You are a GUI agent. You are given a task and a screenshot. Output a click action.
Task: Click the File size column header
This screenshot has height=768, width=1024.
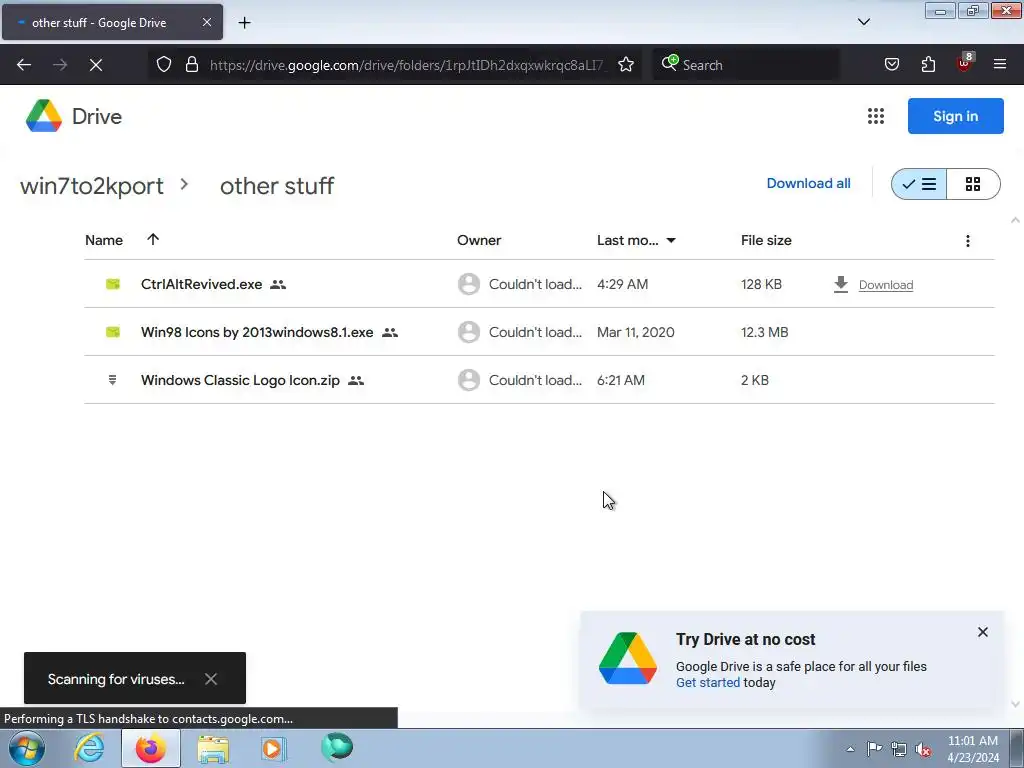[x=765, y=240]
